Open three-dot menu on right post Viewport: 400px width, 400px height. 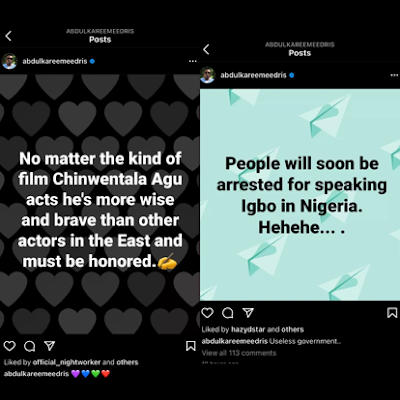coord(394,75)
